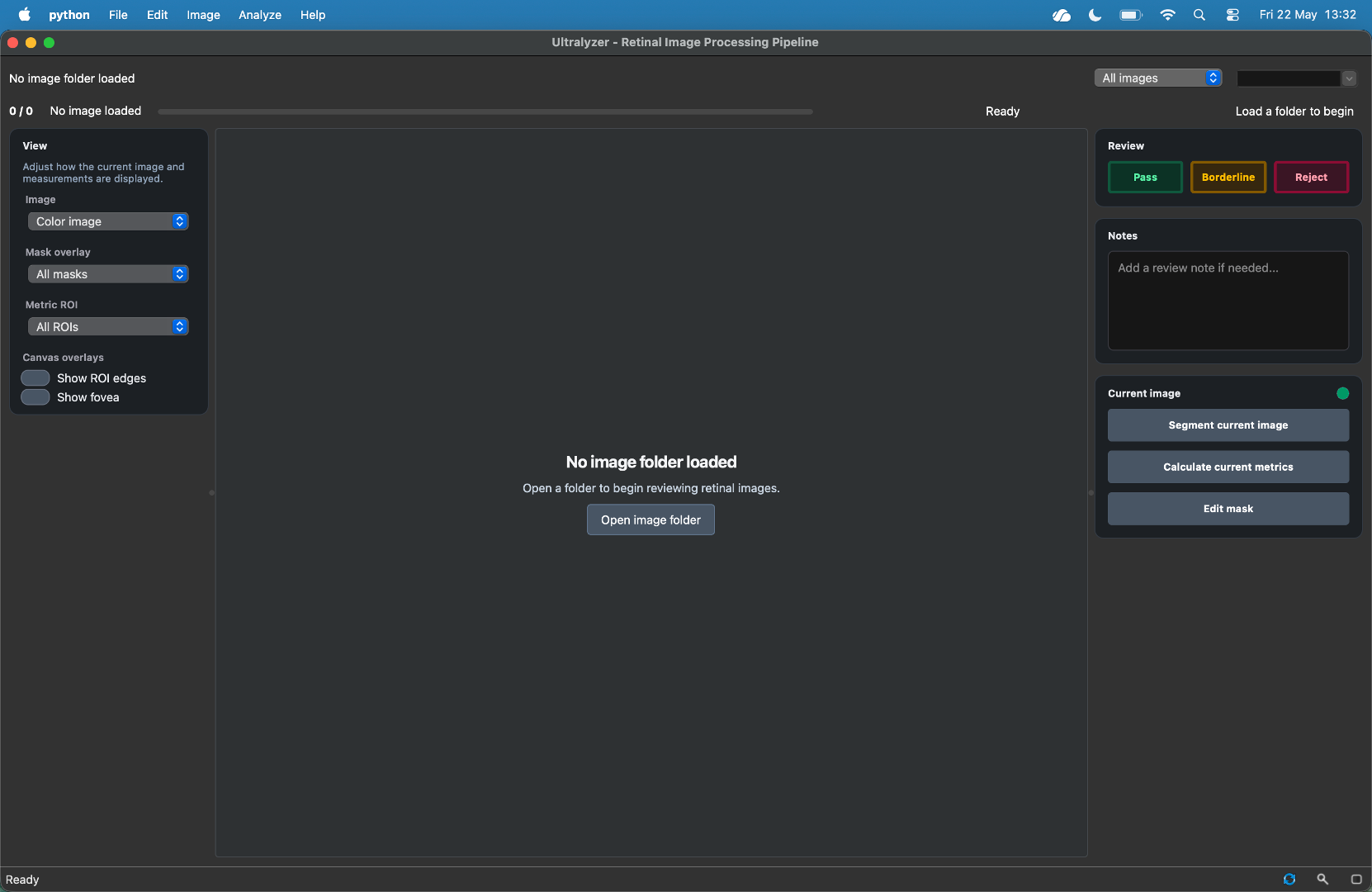Open the Wi-Fi menu icon
This screenshot has width=1372, height=892.
click(1167, 15)
